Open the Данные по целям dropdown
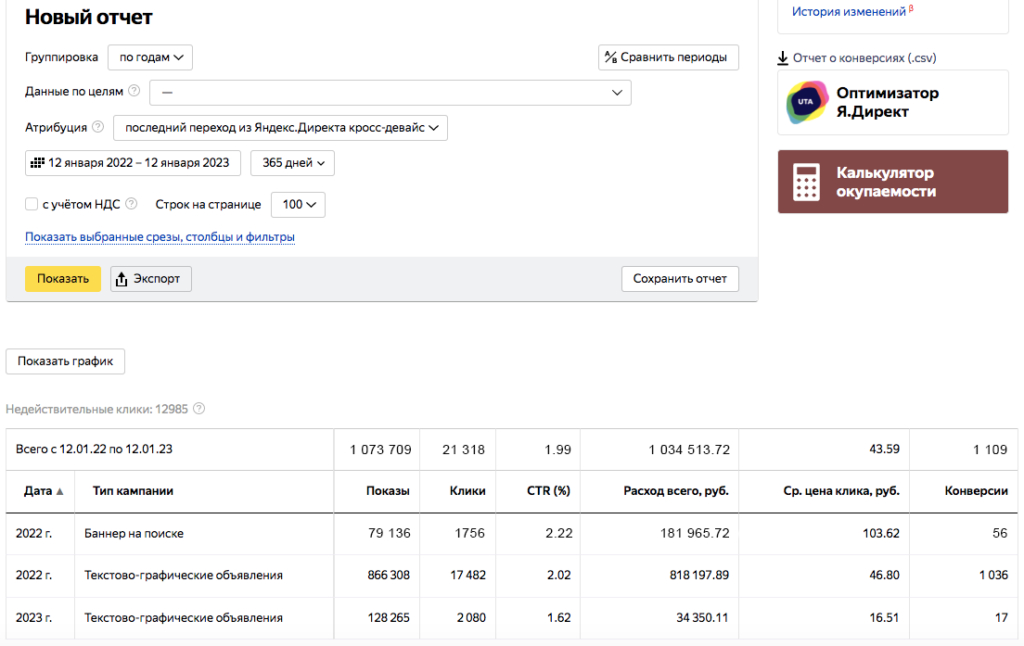 [x=390, y=92]
